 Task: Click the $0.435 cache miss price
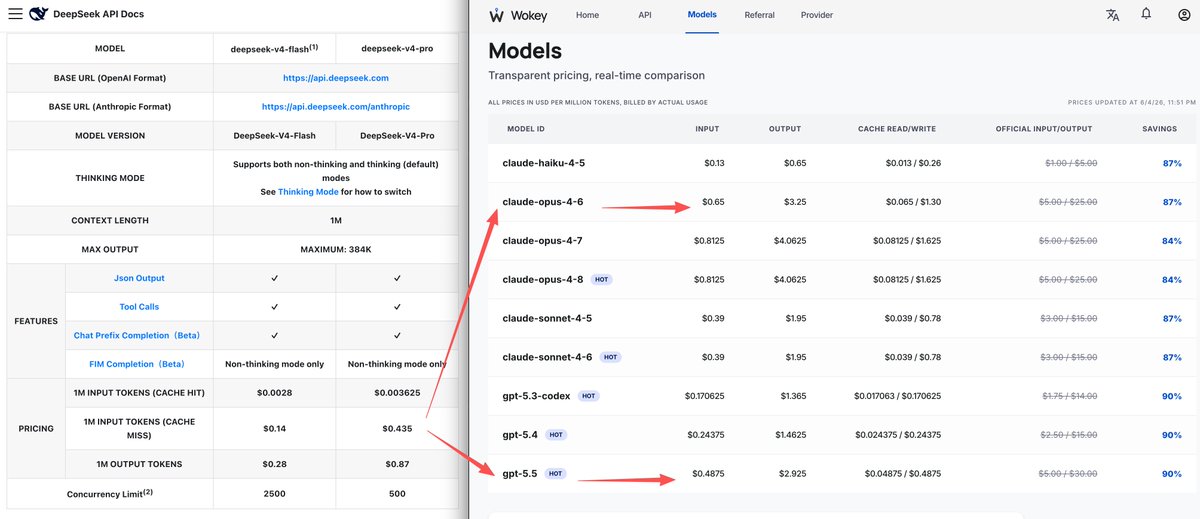397,428
